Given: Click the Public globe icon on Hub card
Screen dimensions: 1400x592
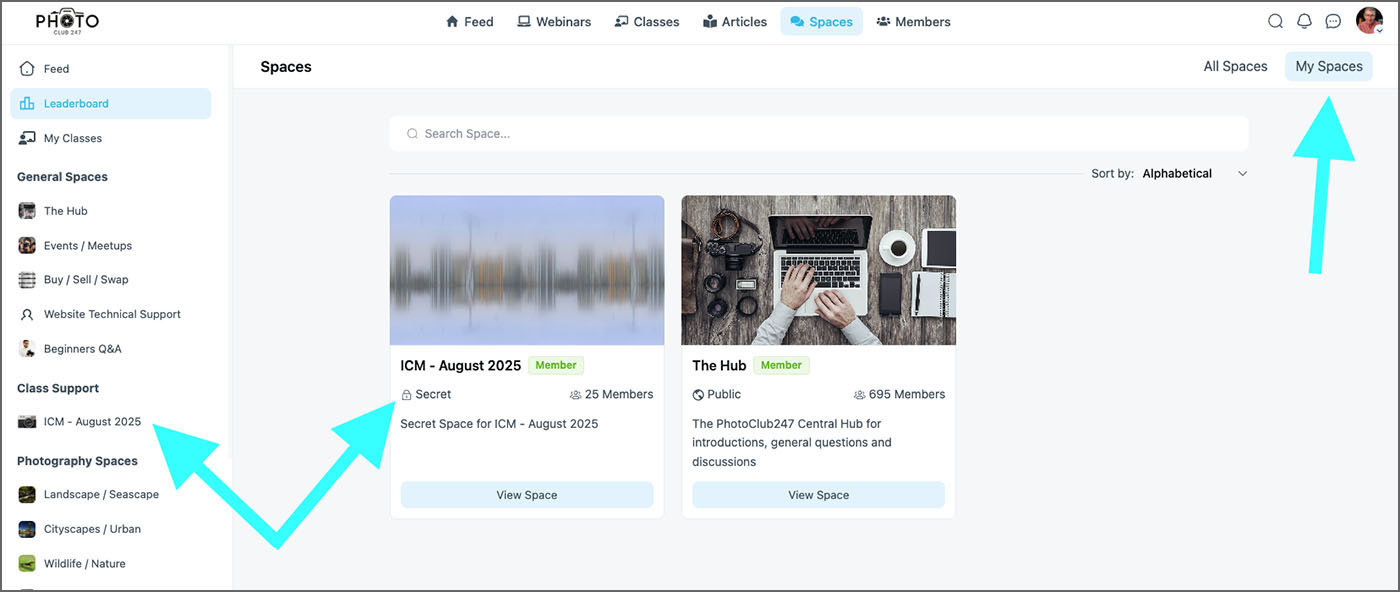Looking at the screenshot, I should (x=698, y=395).
